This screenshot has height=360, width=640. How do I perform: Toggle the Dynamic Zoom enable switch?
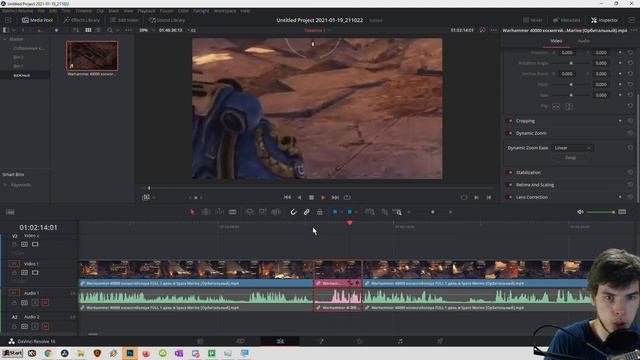(509, 133)
